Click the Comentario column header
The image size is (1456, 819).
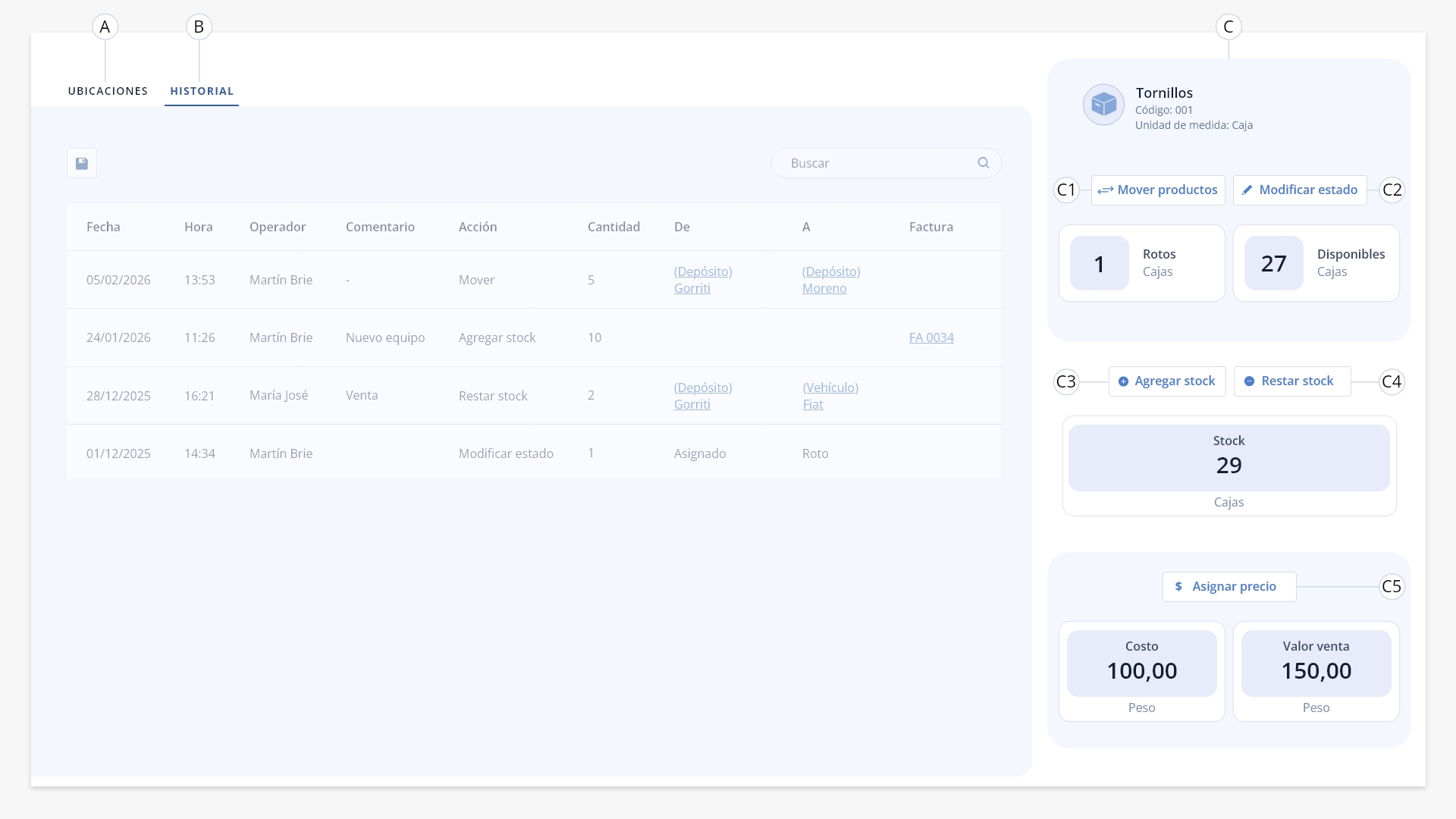click(380, 227)
